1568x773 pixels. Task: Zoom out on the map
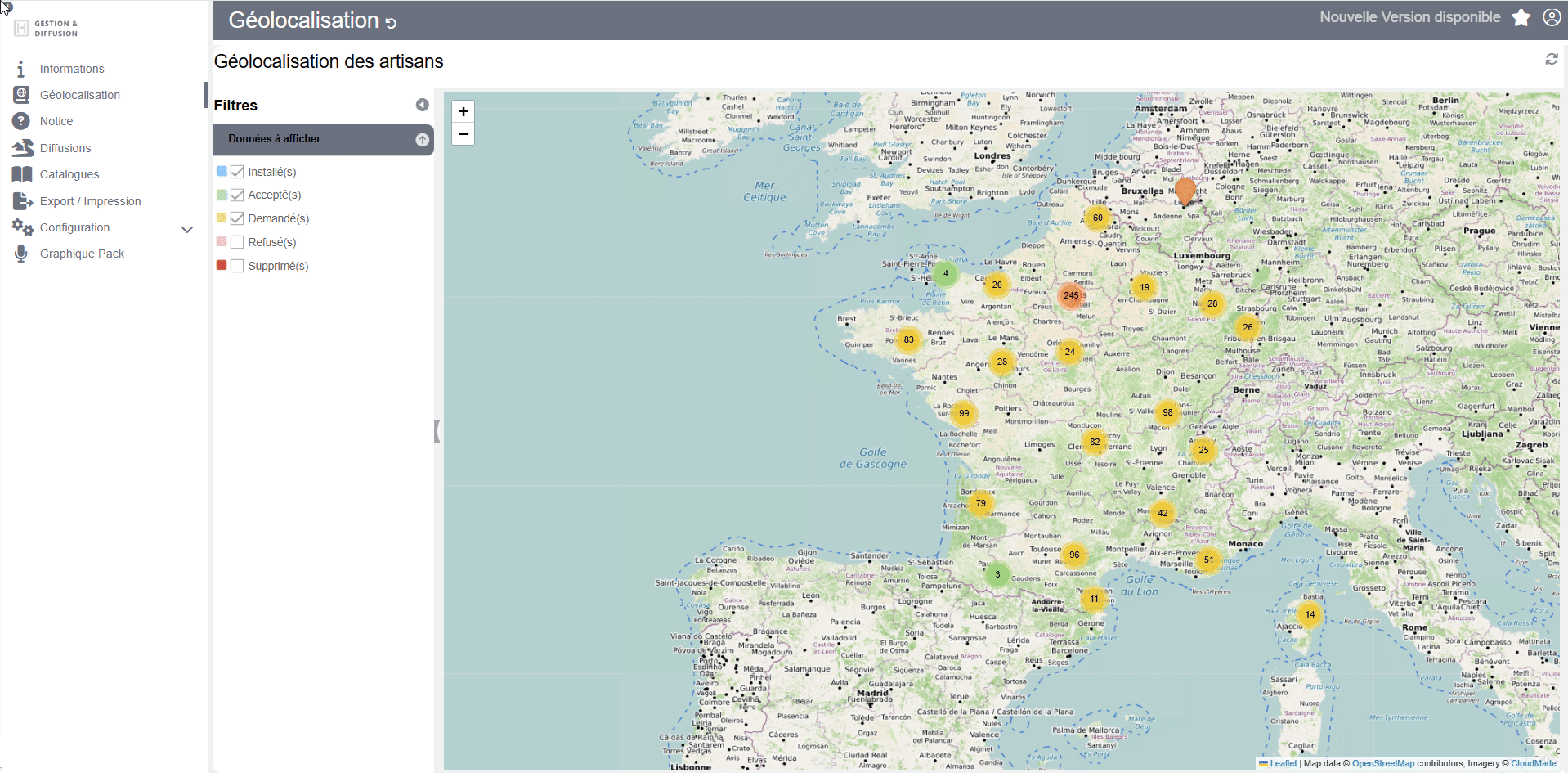pos(463,134)
